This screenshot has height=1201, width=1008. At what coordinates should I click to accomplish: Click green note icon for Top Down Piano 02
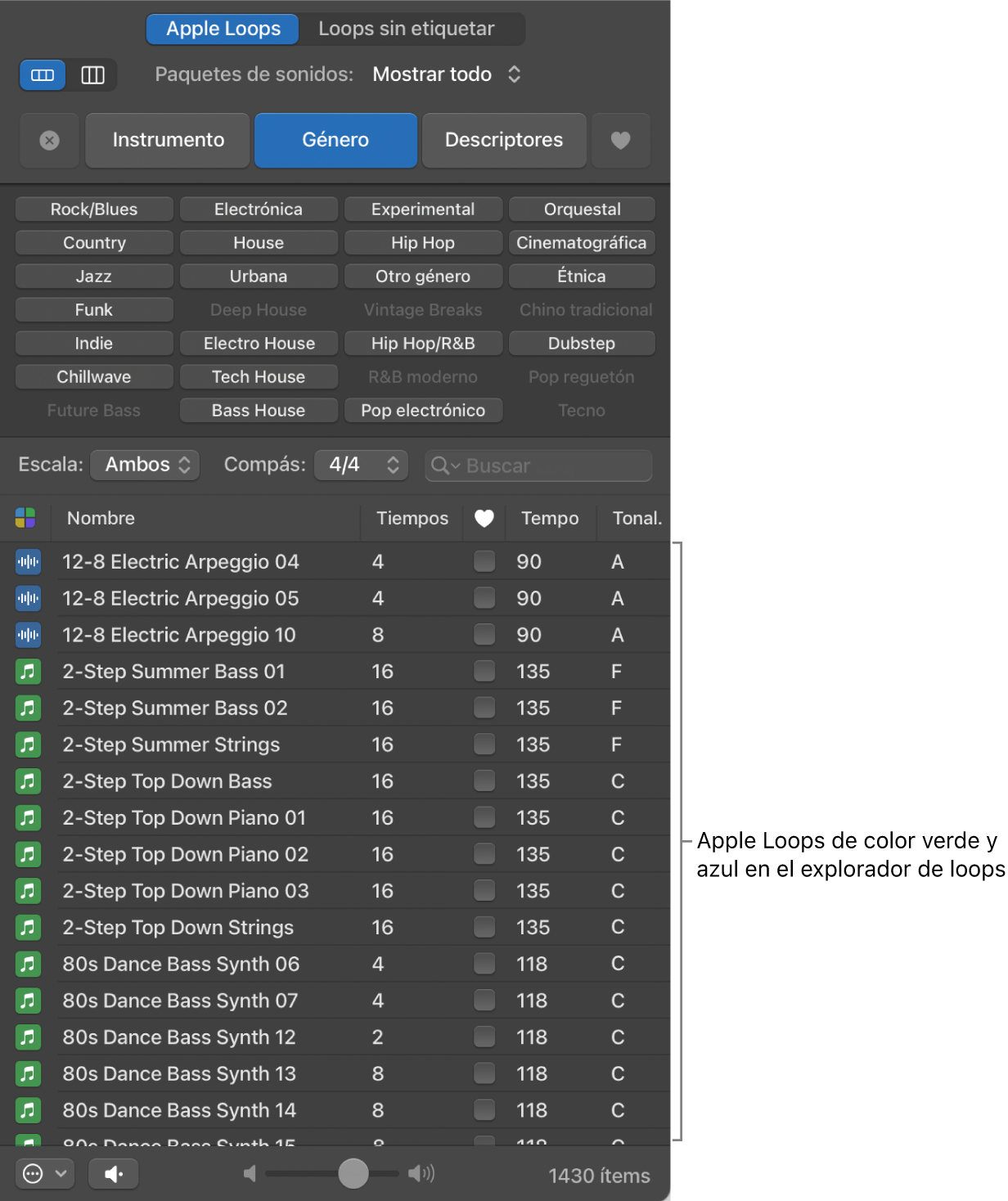tap(28, 854)
